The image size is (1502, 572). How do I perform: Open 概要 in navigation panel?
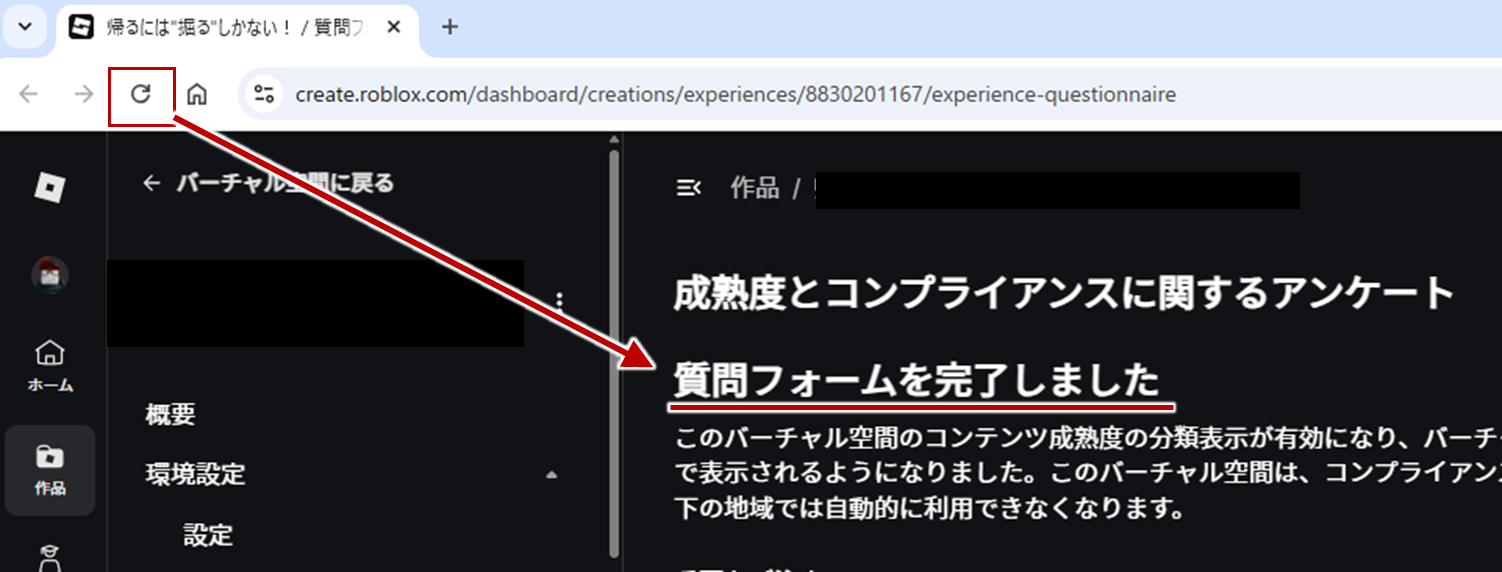170,414
